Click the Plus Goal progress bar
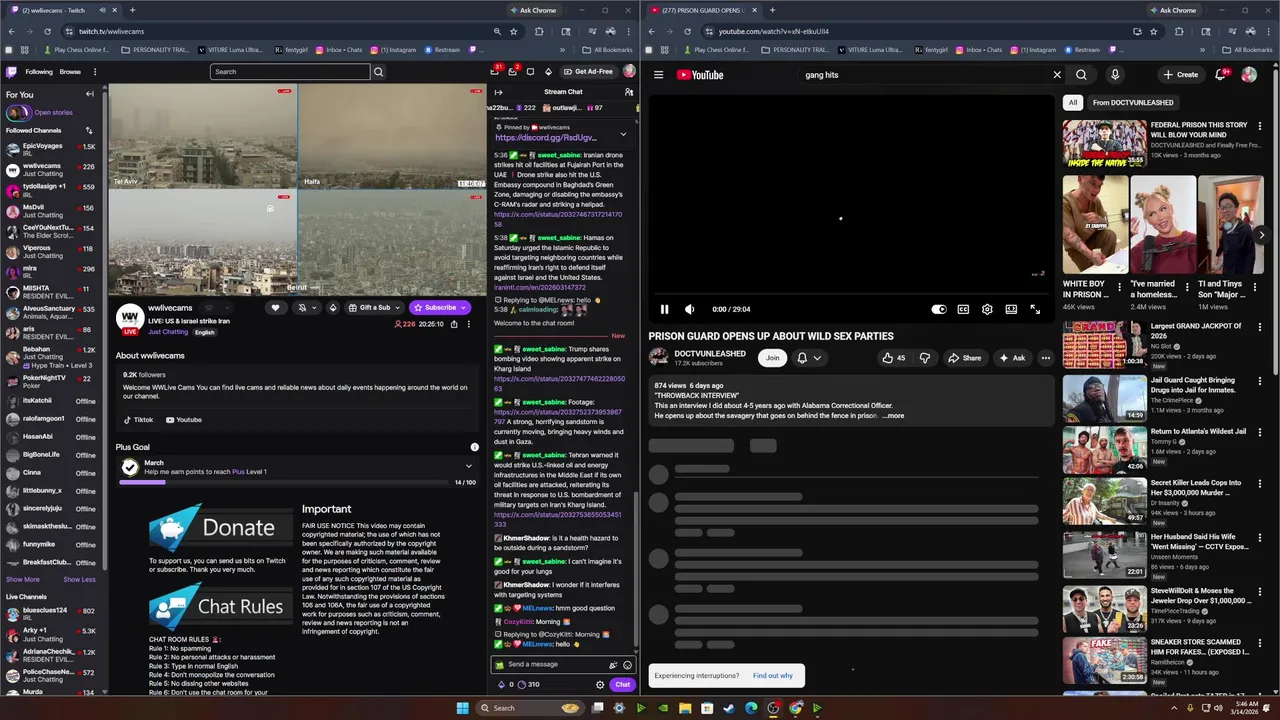This screenshot has width=1280, height=720. [297, 482]
